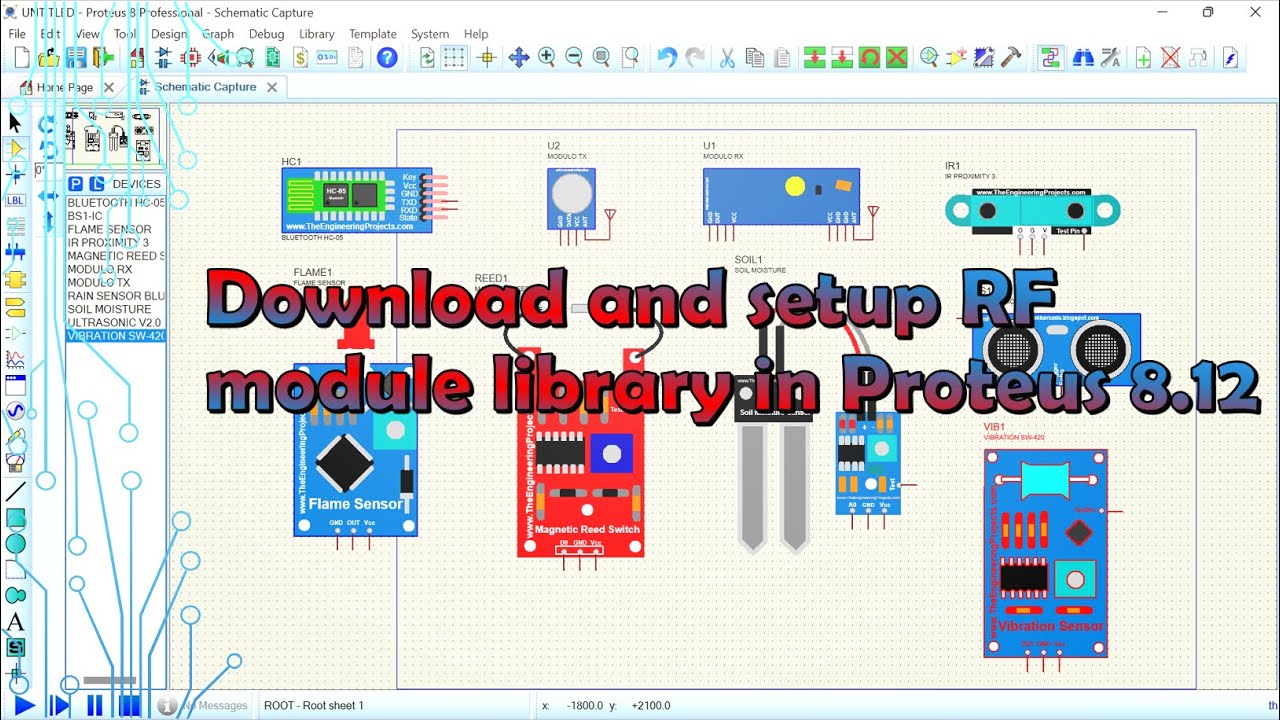Click the Copy to clipboard icon
The image size is (1280, 720).
[755, 58]
